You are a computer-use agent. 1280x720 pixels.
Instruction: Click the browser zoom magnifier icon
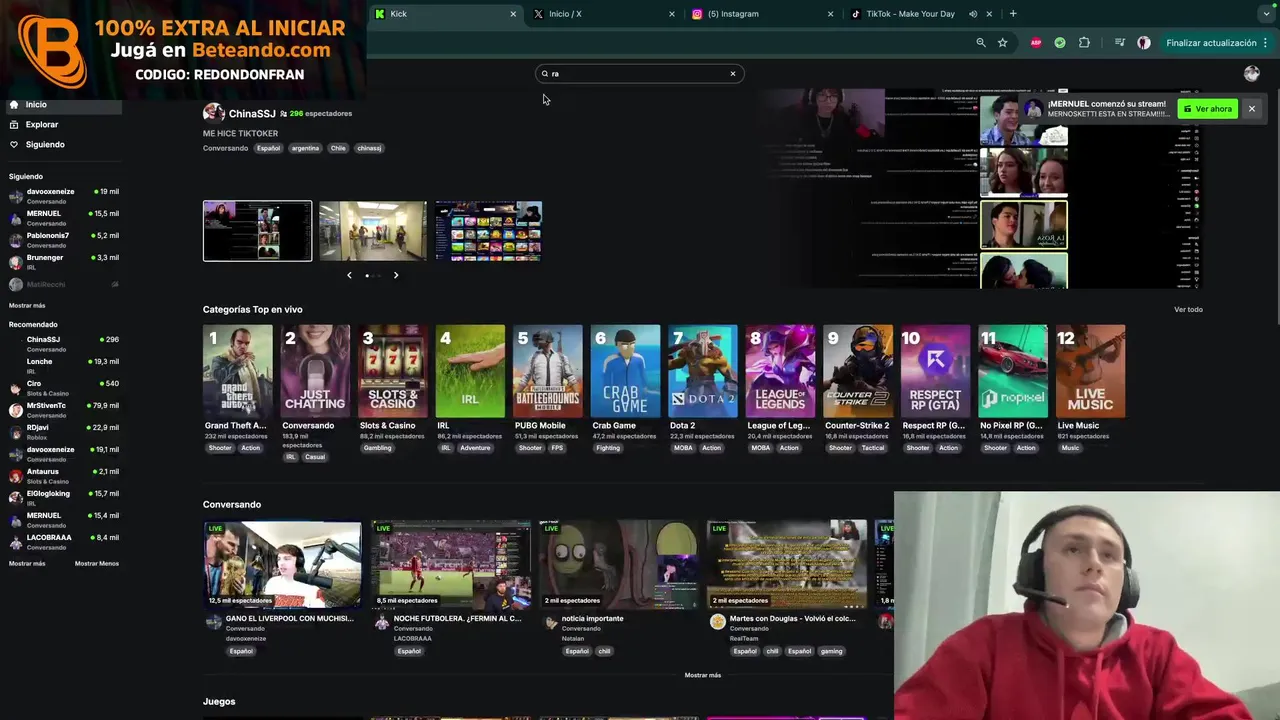(981, 43)
